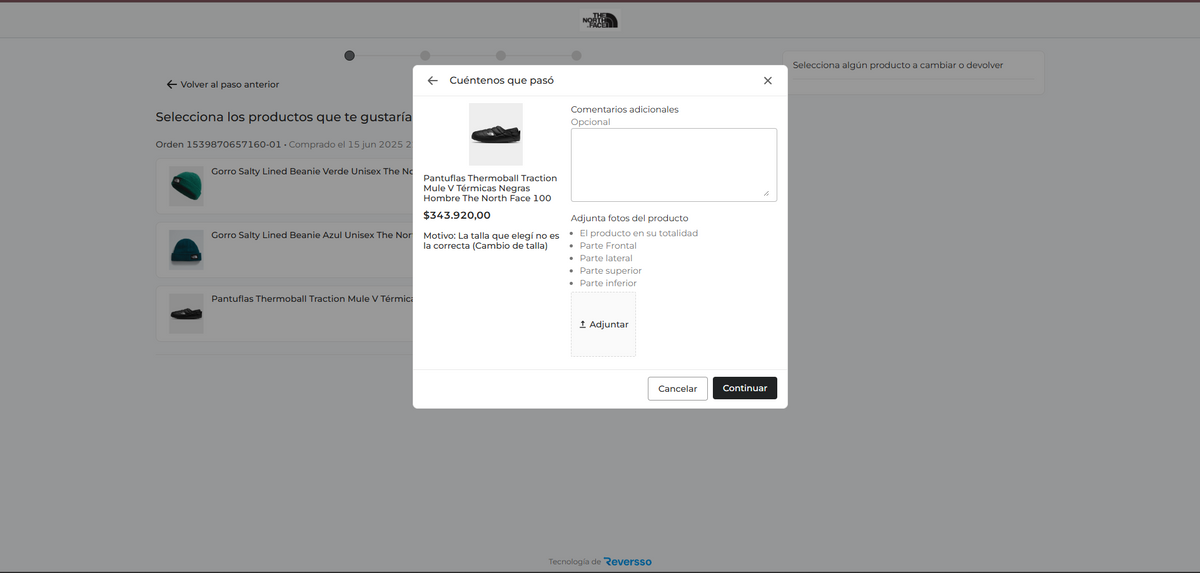Click the second progress step dot
1200x573 pixels.
pyautogui.click(x=425, y=56)
